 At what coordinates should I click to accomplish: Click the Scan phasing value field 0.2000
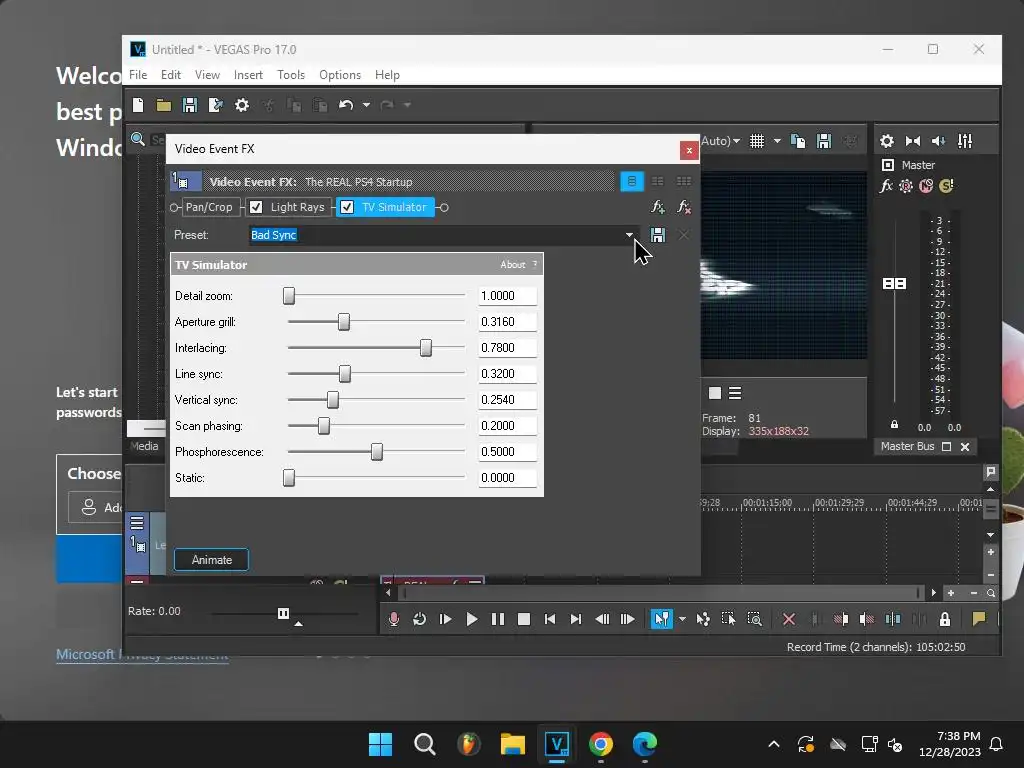click(x=507, y=426)
